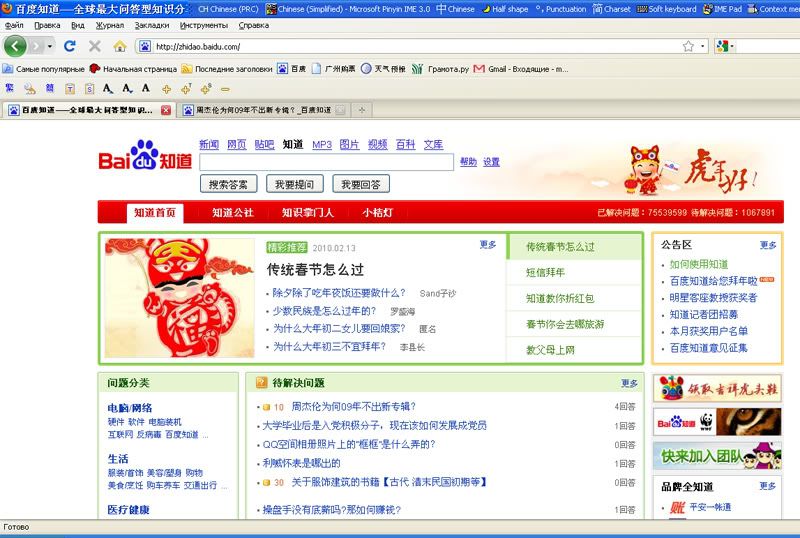Click the 领取吉祥虎头鞋 banner
This screenshot has height=538, width=800.
click(x=717, y=389)
